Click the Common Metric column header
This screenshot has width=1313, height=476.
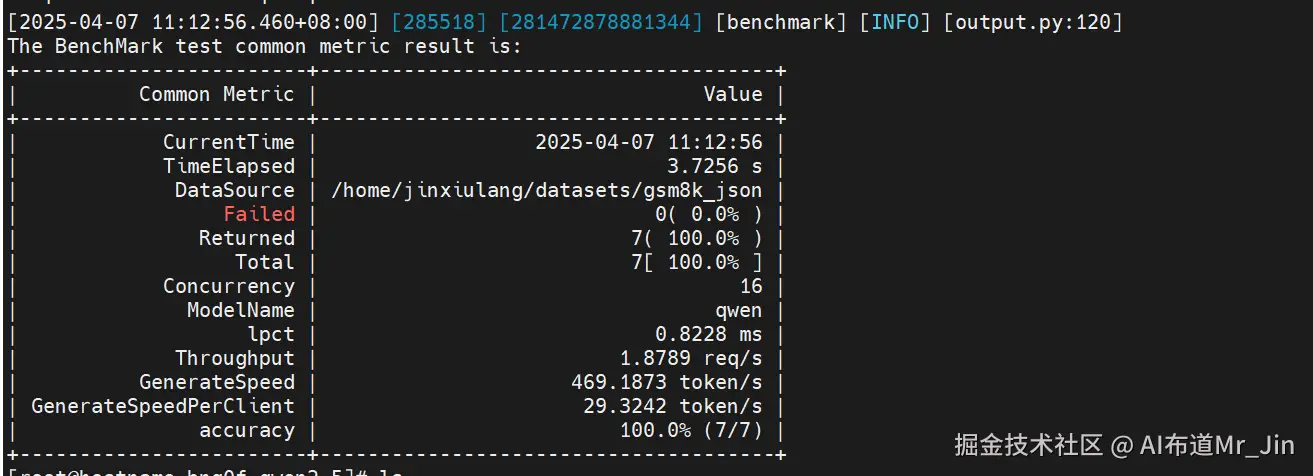[216, 94]
